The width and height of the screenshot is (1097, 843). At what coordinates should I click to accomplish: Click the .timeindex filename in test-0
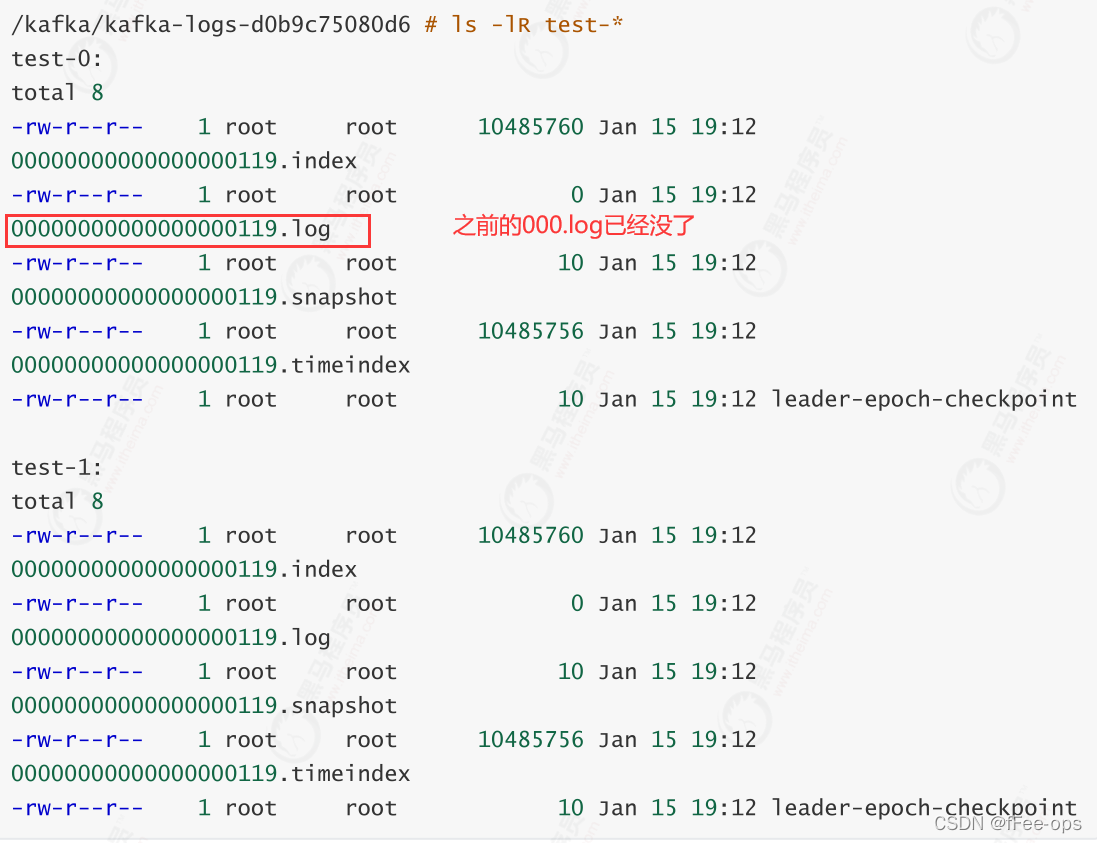pyautogui.click(x=211, y=365)
